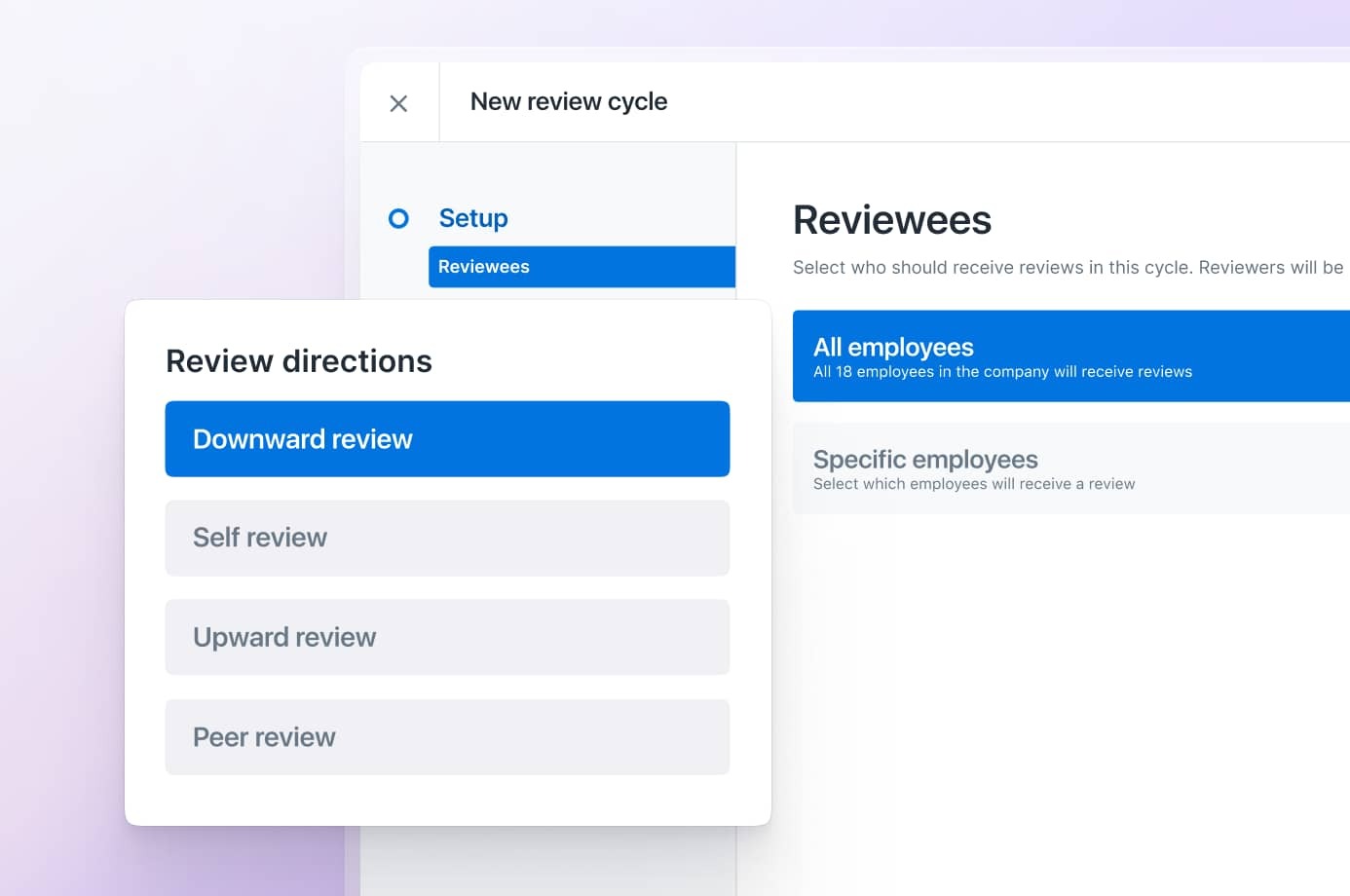Screen dimensions: 1350x896
Task: Enable the Self review option
Action: click(x=447, y=538)
